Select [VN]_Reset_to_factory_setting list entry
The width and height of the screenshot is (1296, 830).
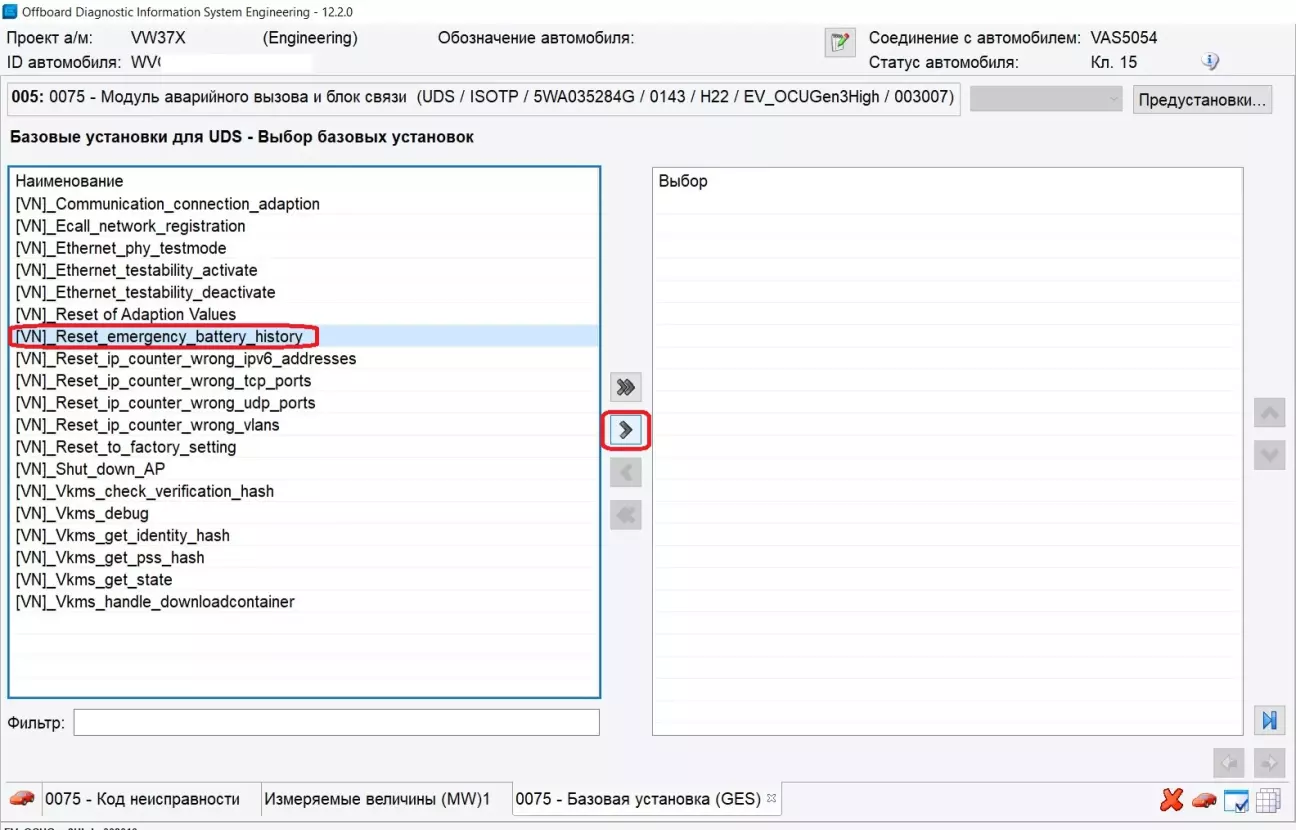[126, 447]
